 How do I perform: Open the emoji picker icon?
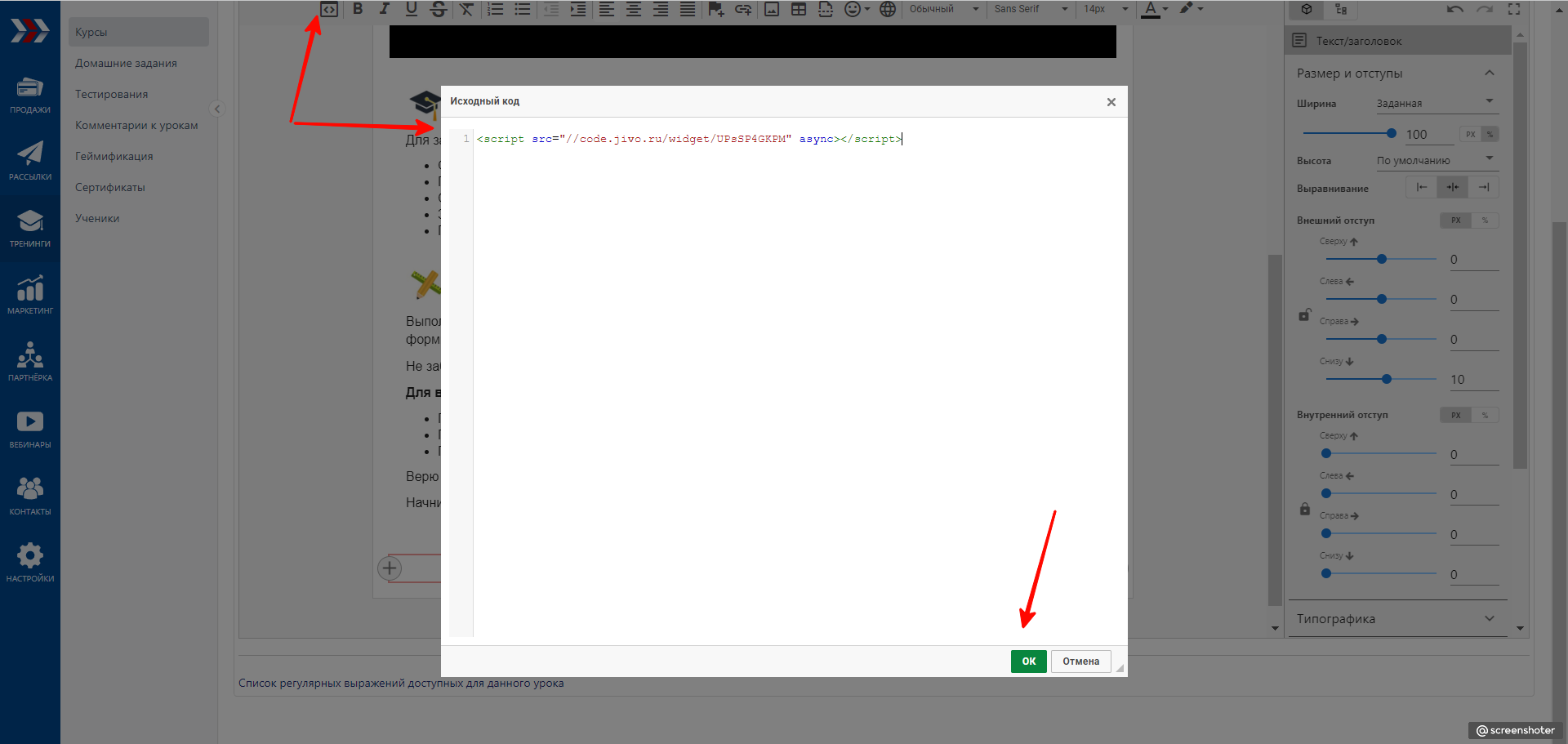[x=853, y=9]
